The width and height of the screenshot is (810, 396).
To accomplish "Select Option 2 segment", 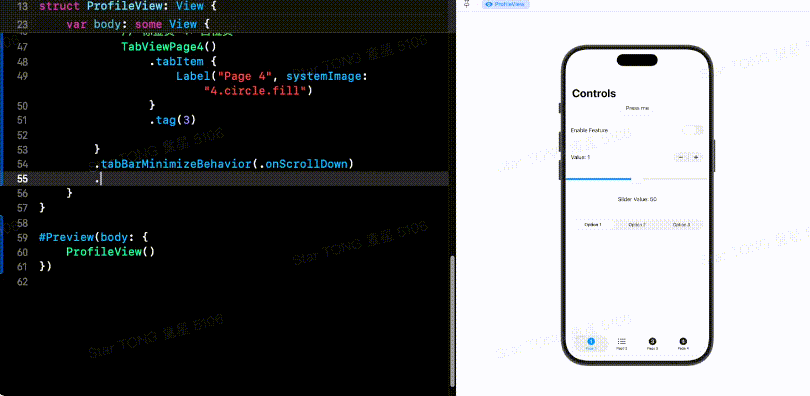I will tap(637, 225).
